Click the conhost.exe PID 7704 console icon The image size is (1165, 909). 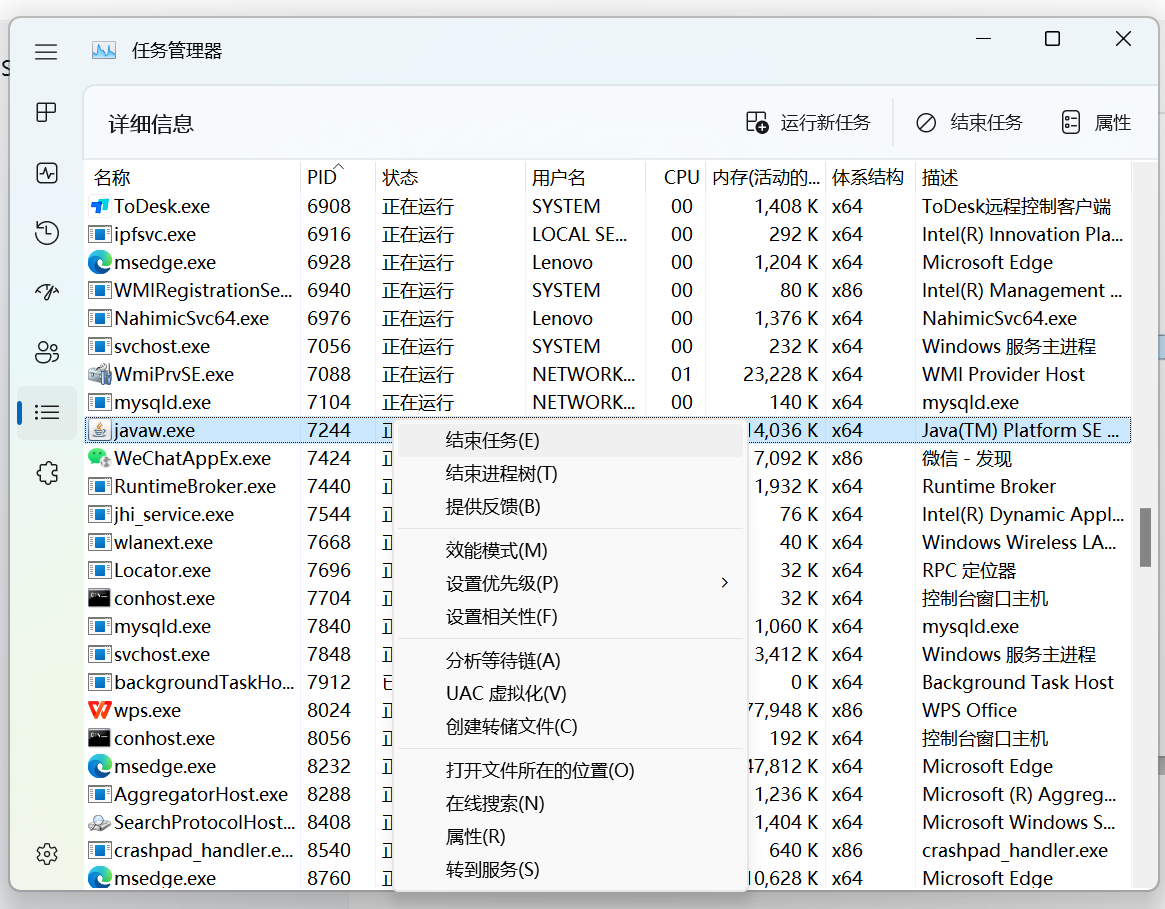pos(100,598)
